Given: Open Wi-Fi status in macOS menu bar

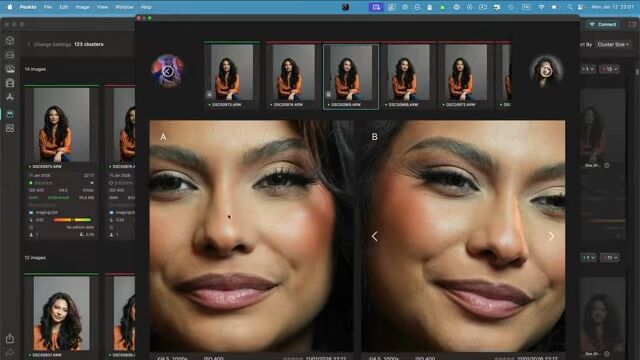Looking at the screenshot, I should coord(541,7).
